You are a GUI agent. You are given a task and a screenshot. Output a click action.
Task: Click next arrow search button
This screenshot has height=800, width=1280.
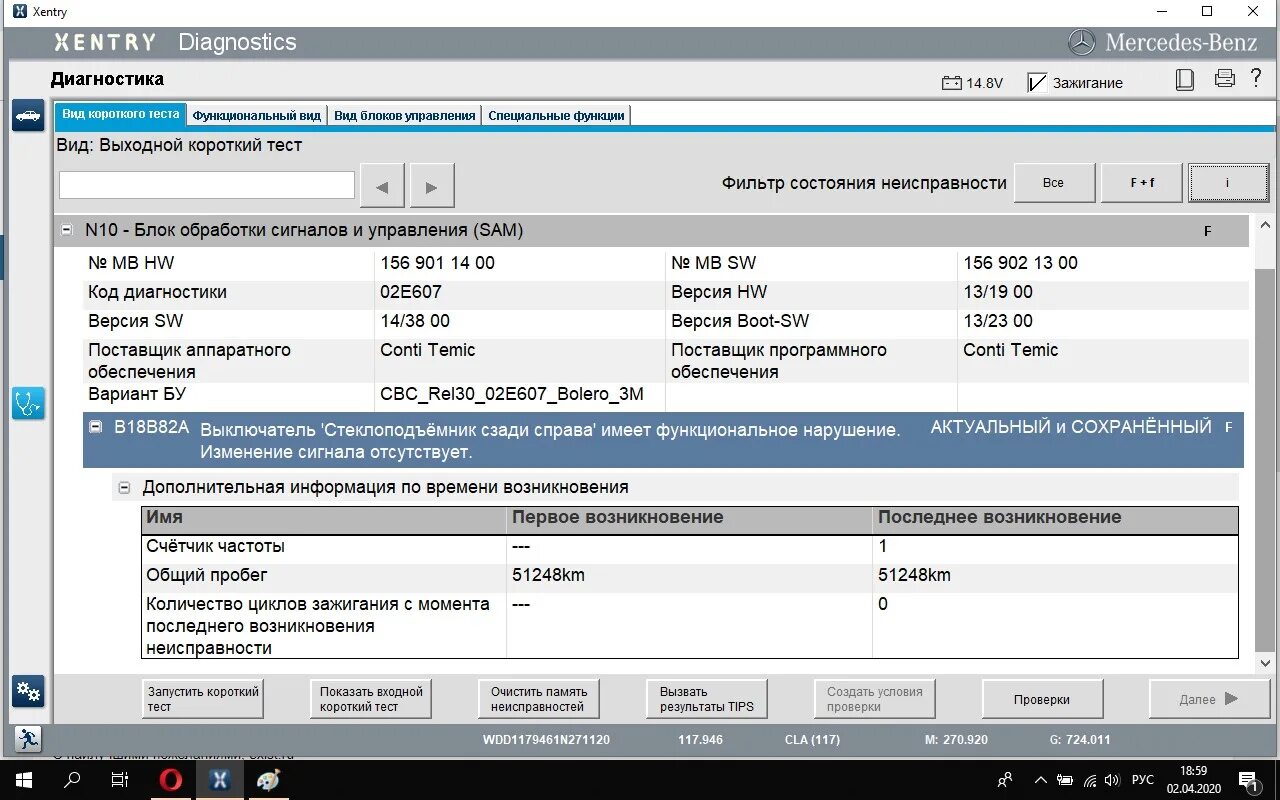click(x=432, y=186)
